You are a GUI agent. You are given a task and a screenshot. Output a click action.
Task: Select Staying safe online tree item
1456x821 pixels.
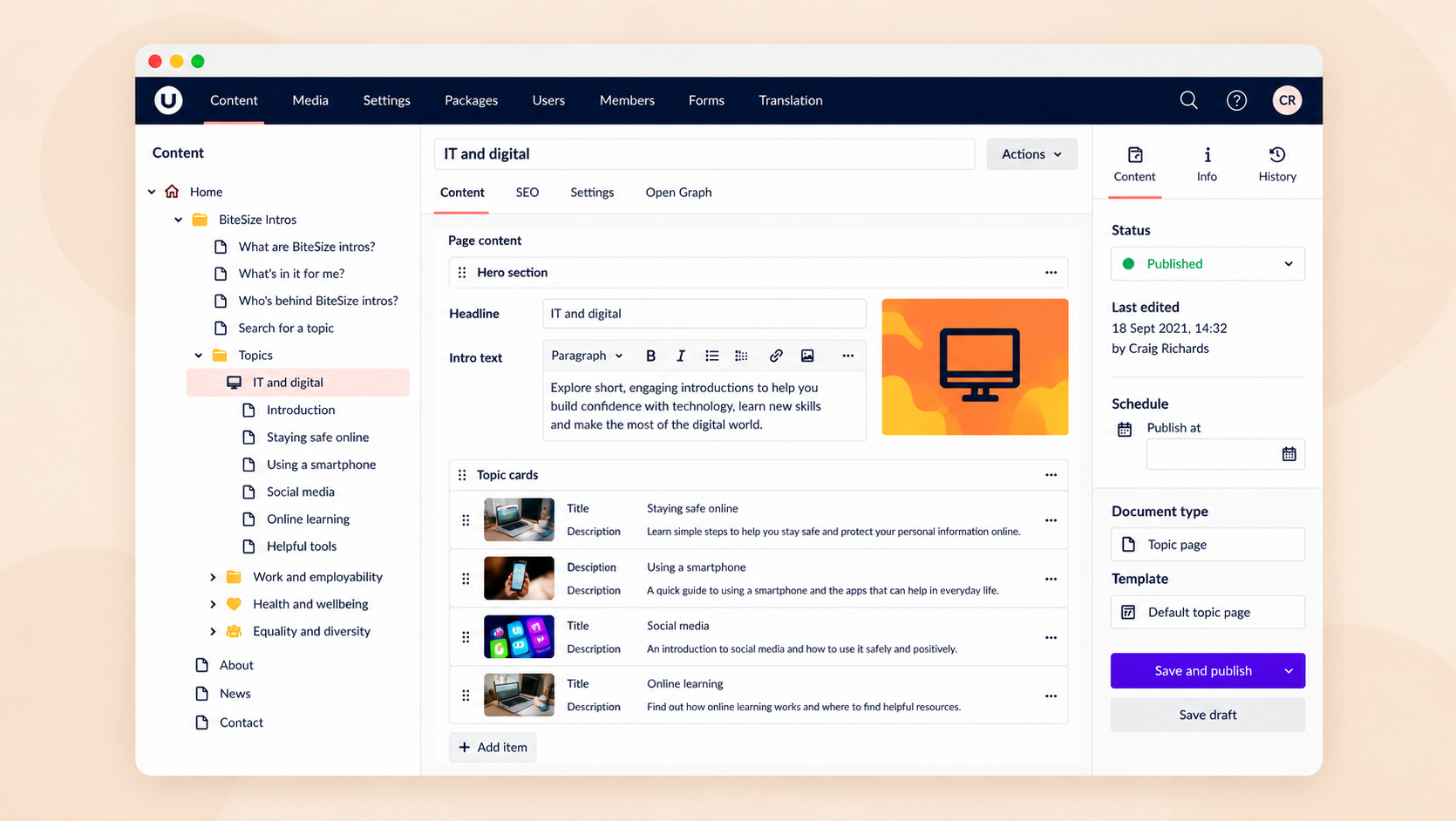(317, 438)
